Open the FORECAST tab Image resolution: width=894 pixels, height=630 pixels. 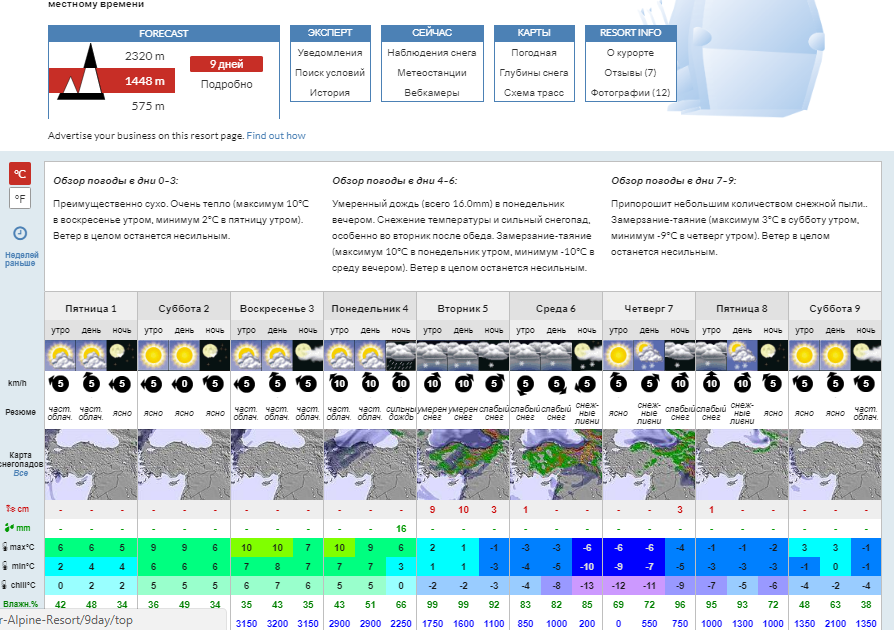coord(164,34)
